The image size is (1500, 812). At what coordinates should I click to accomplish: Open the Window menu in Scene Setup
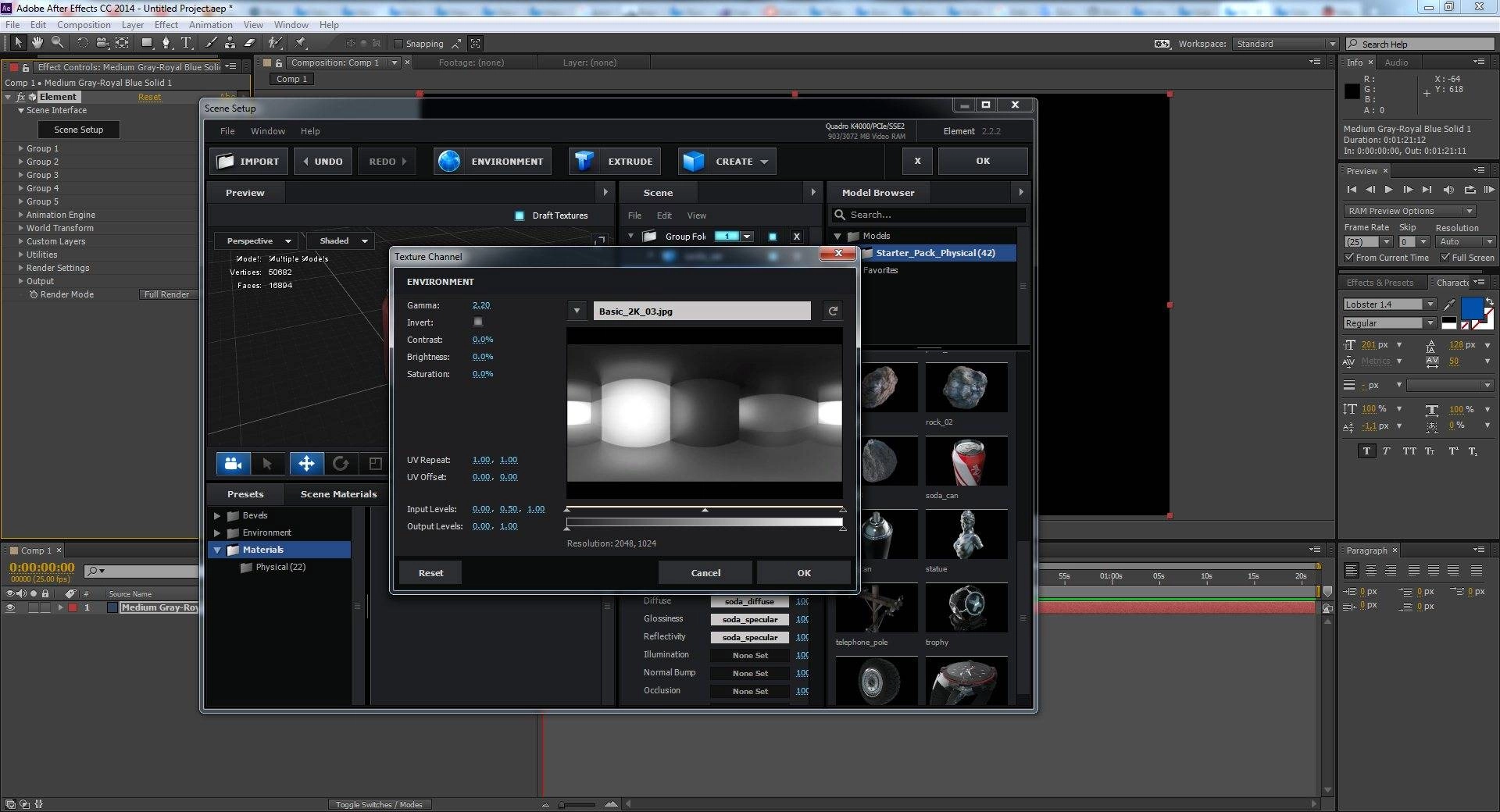point(268,131)
